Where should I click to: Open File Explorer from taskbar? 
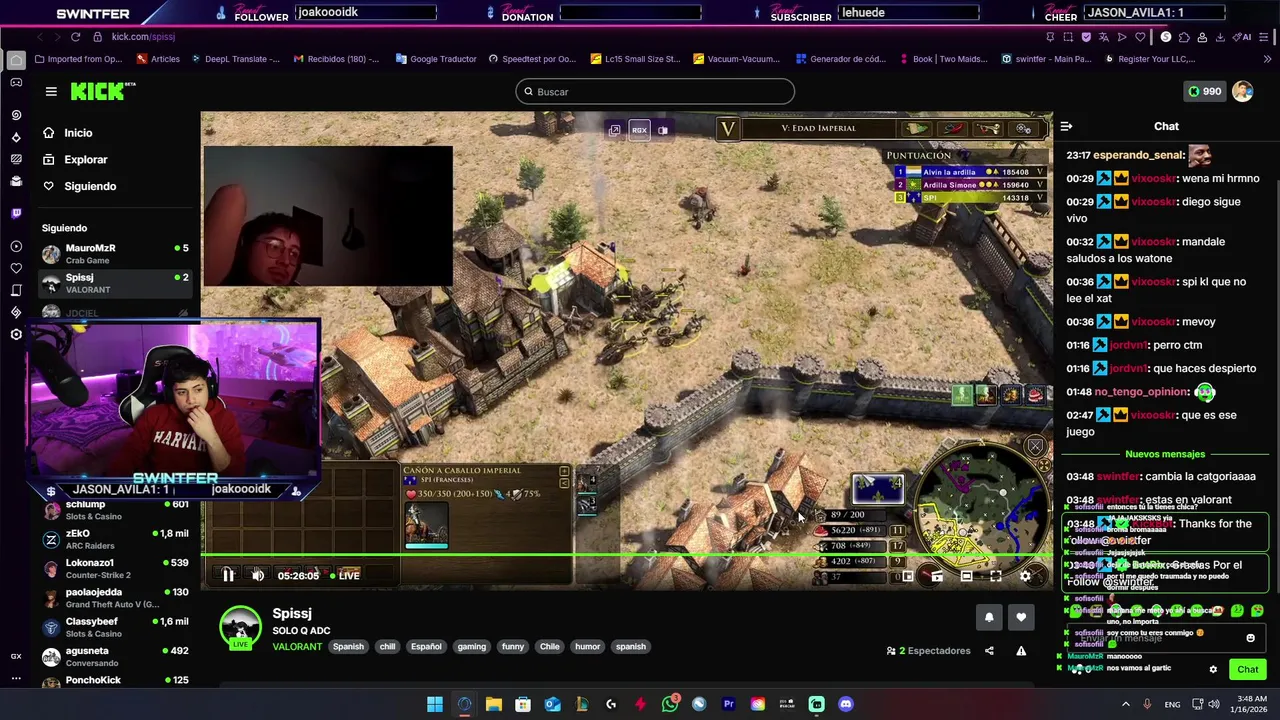point(494,704)
